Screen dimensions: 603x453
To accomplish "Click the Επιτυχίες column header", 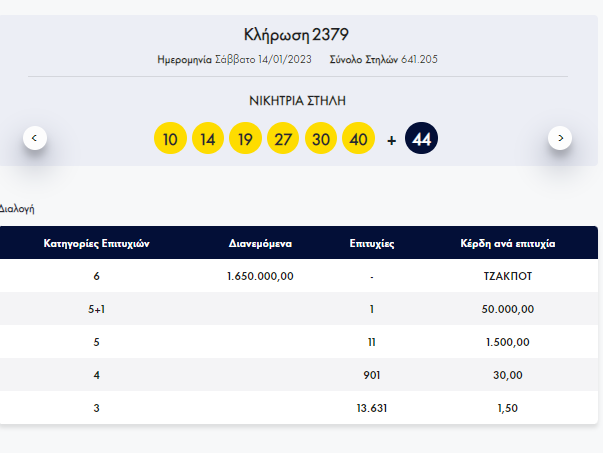I will (x=372, y=243).
